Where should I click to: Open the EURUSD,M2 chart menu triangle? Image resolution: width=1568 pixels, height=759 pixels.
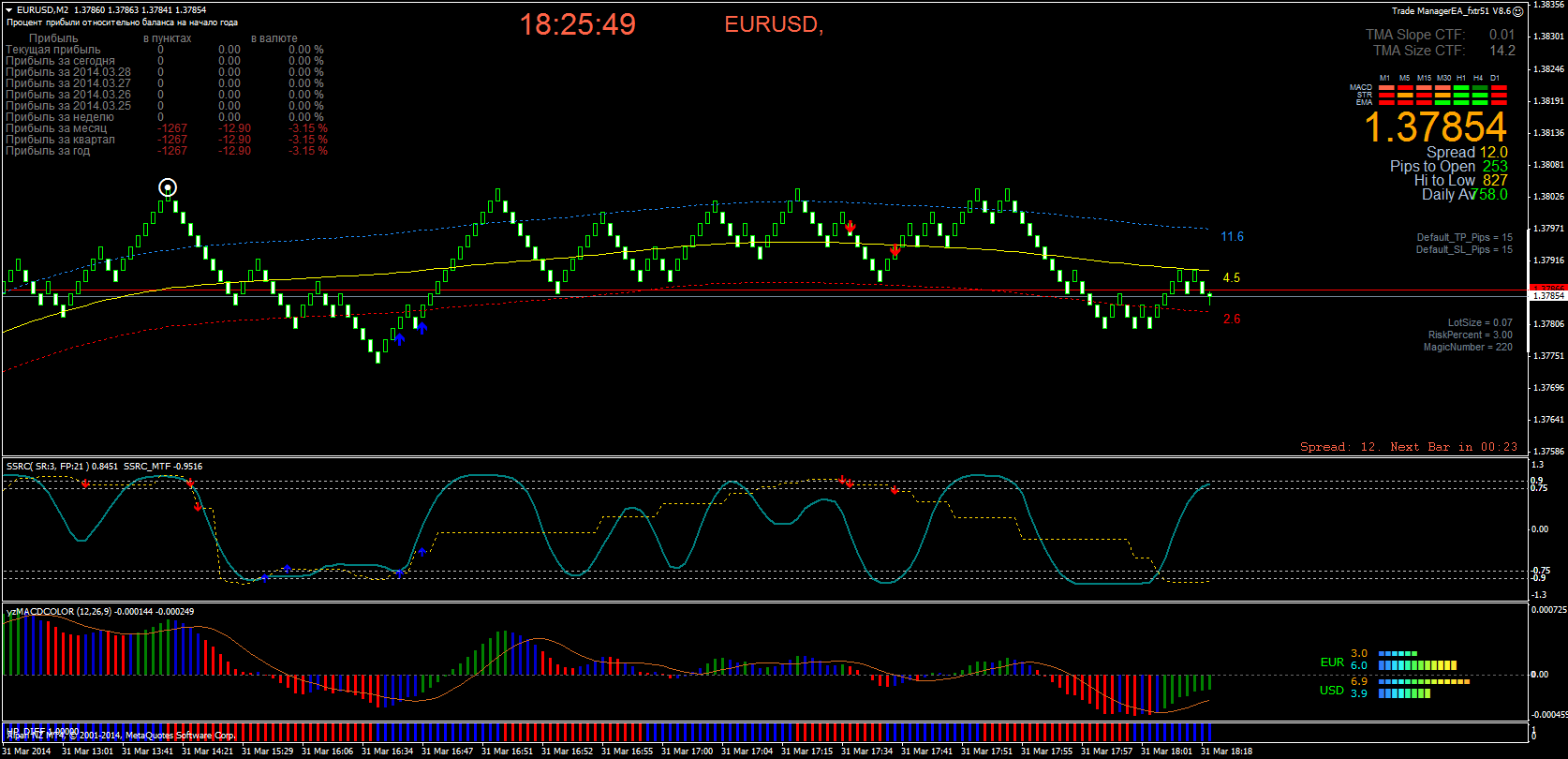click(8, 10)
